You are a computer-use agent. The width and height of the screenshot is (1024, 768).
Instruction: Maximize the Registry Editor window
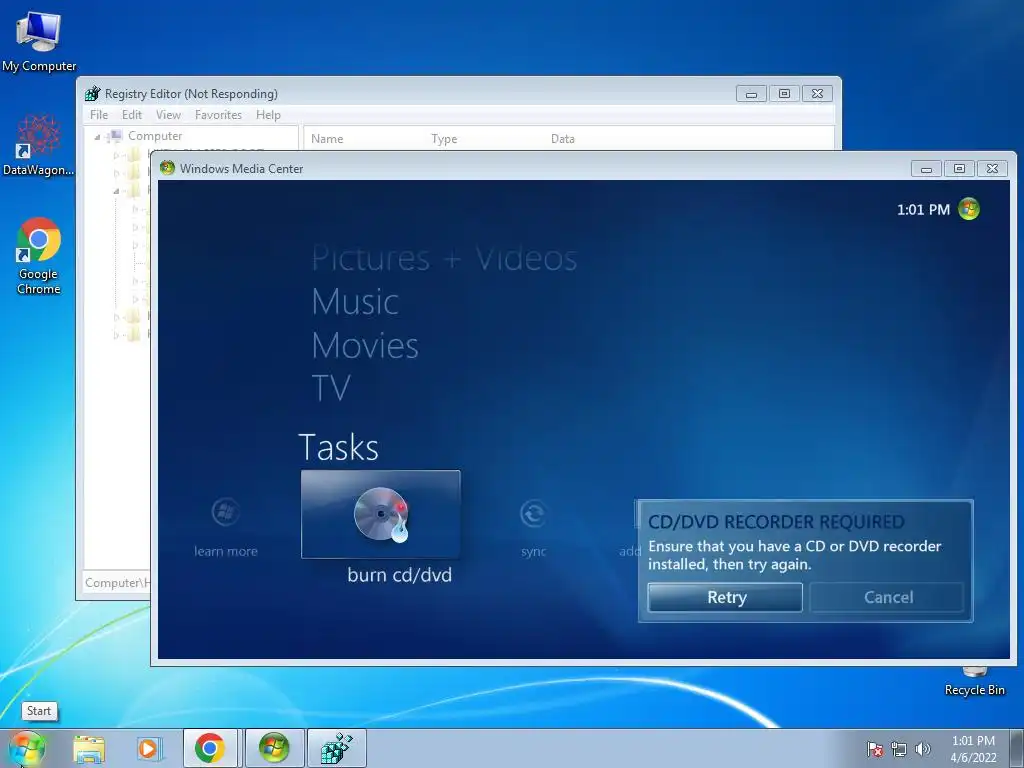[x=784, y=94]
